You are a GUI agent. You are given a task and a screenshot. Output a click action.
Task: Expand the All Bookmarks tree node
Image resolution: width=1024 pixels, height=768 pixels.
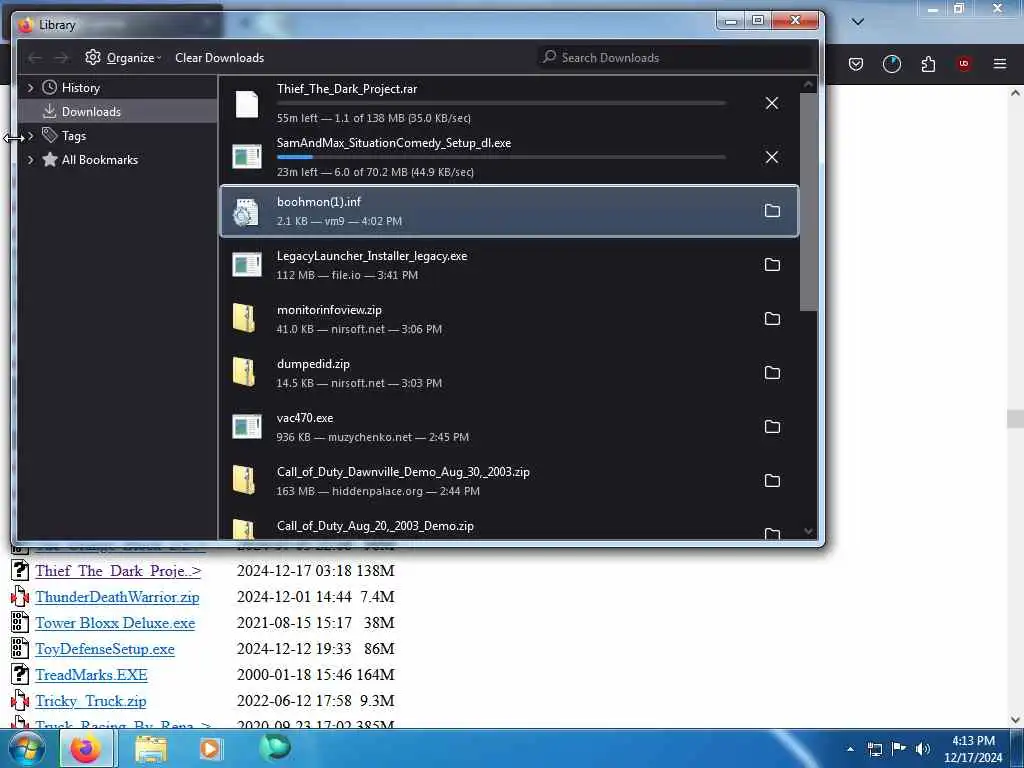[30, 160]
